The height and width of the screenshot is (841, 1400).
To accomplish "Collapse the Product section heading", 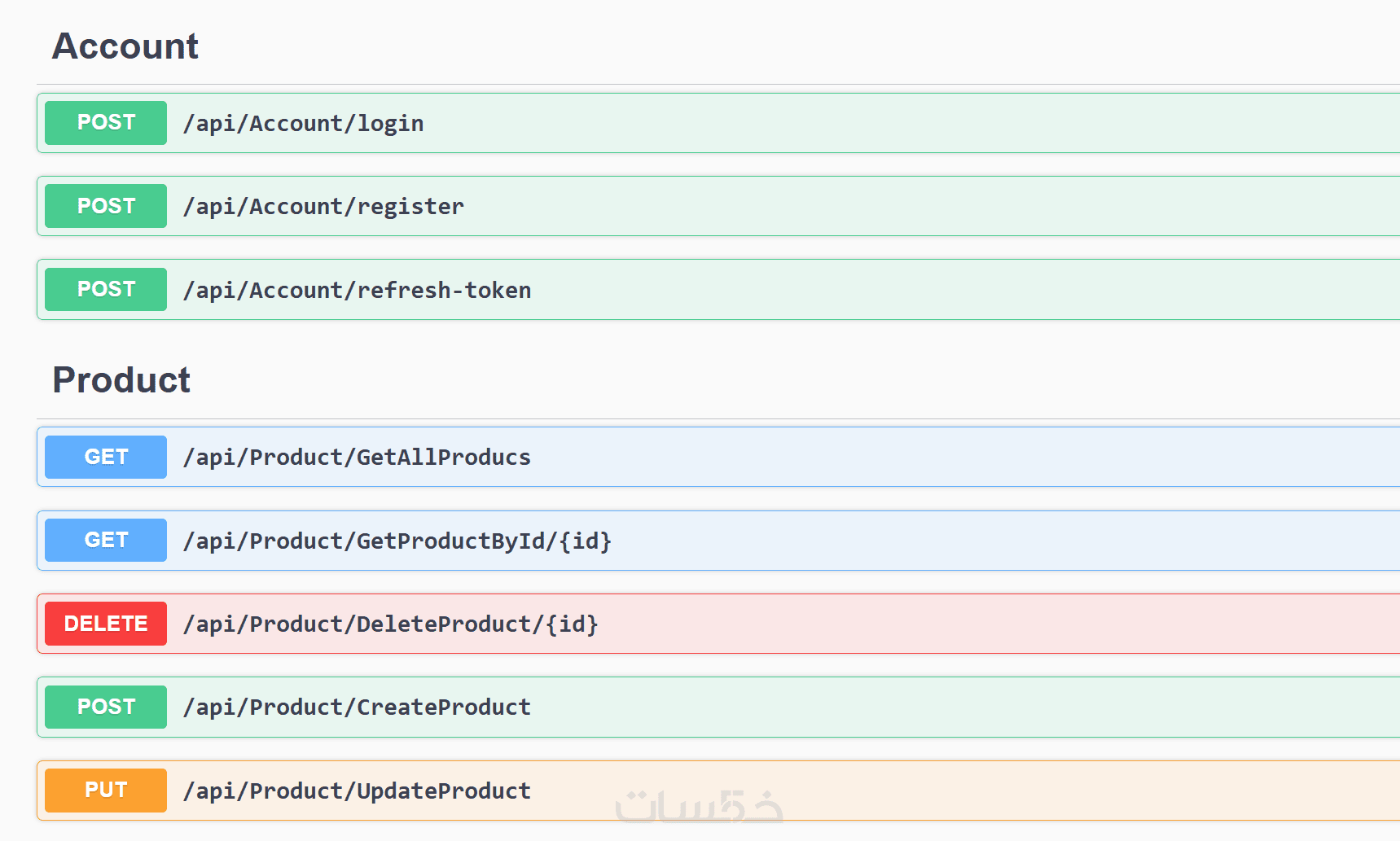I will click(x=121, y=380).
